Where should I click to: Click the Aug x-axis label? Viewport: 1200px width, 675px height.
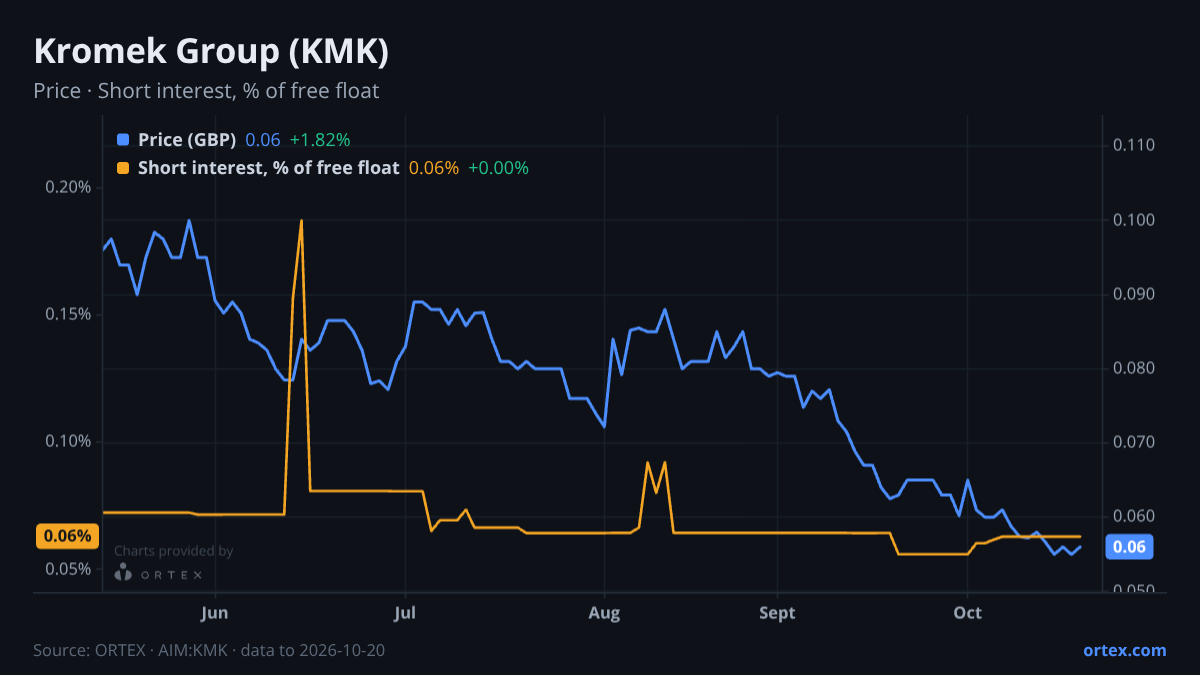tap(604, 613)
